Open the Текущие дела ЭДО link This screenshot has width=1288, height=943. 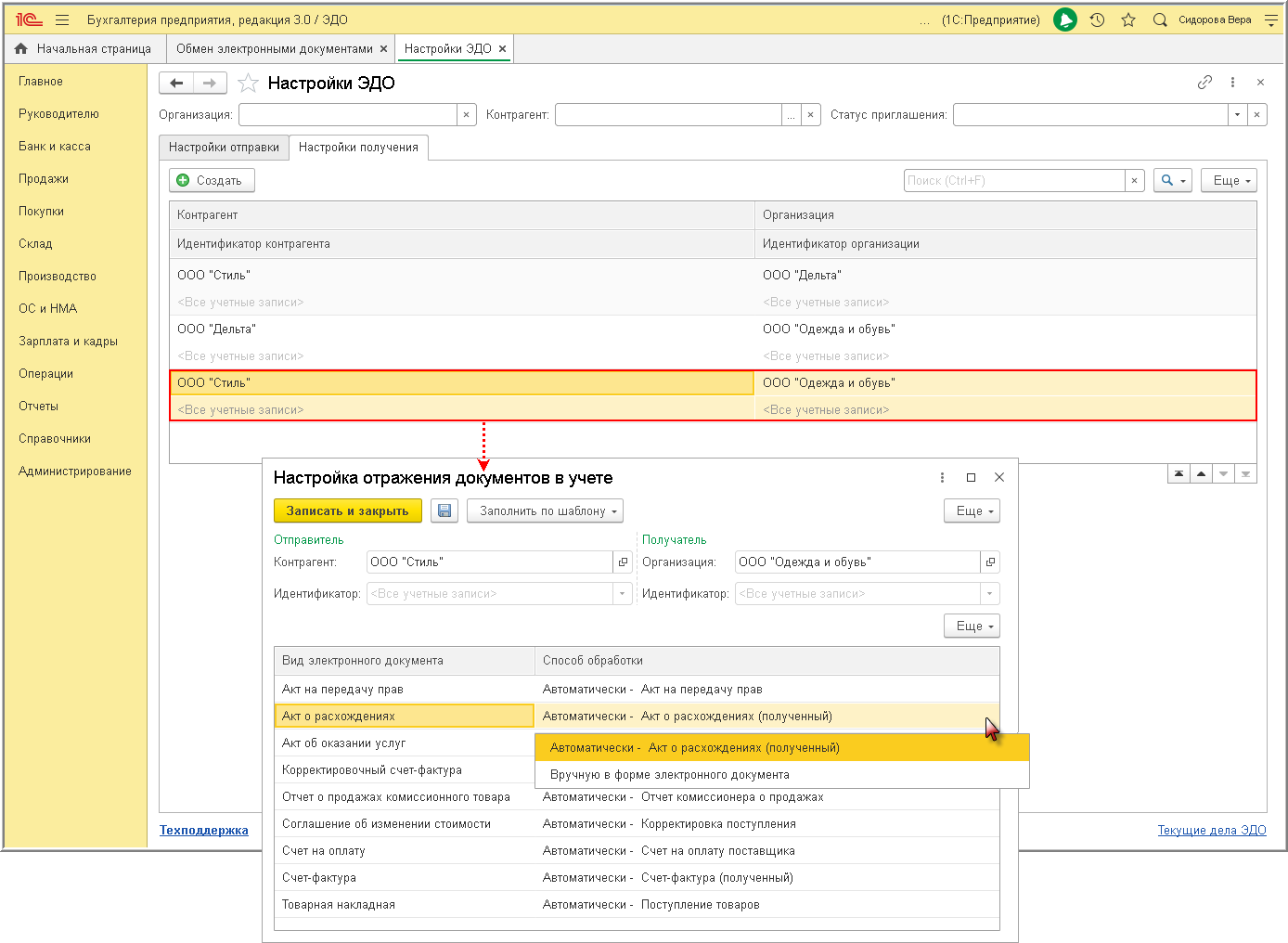(x=1212, y=831)
